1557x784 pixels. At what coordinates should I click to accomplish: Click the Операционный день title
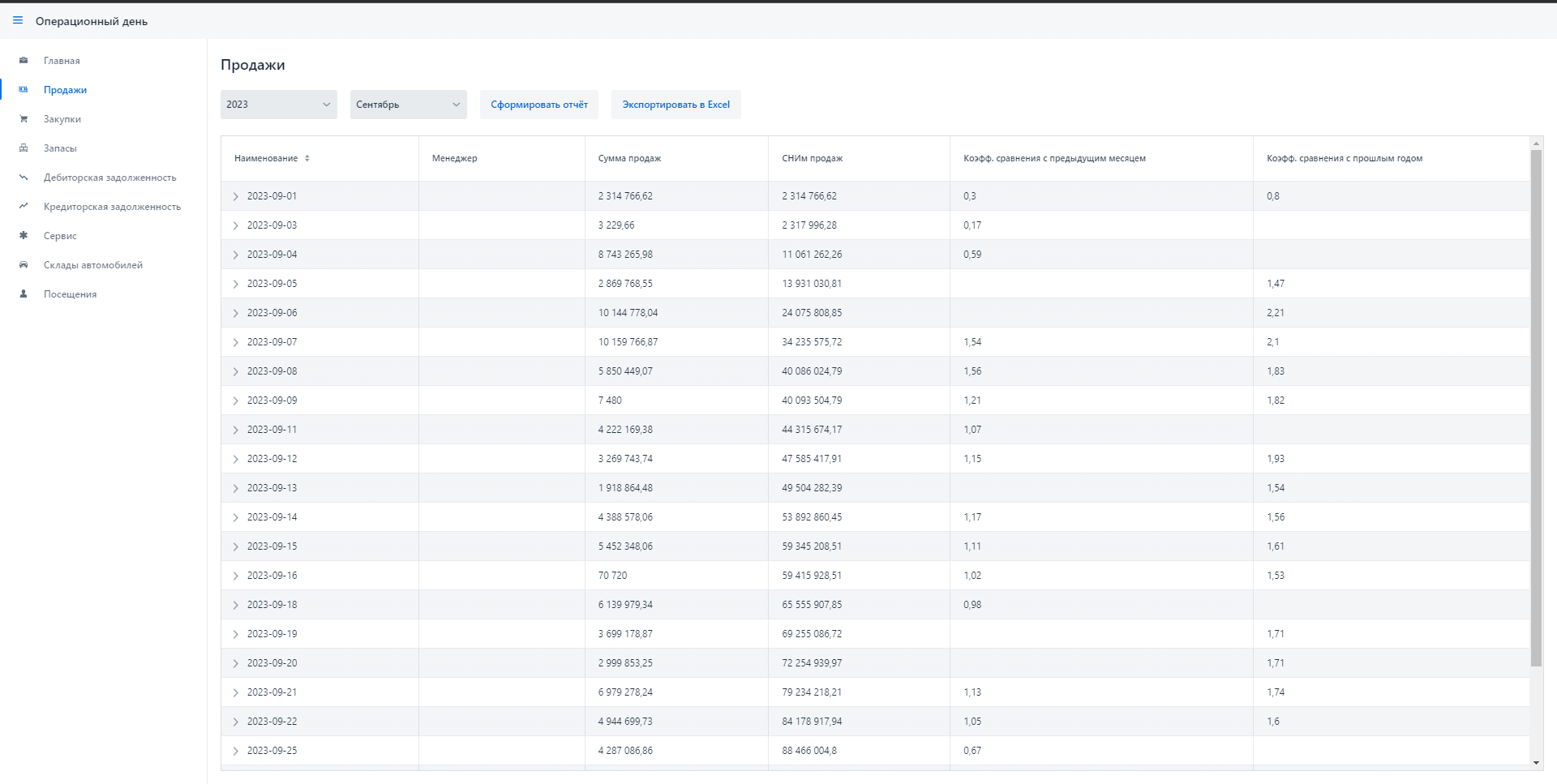click(x=92, y=21)
